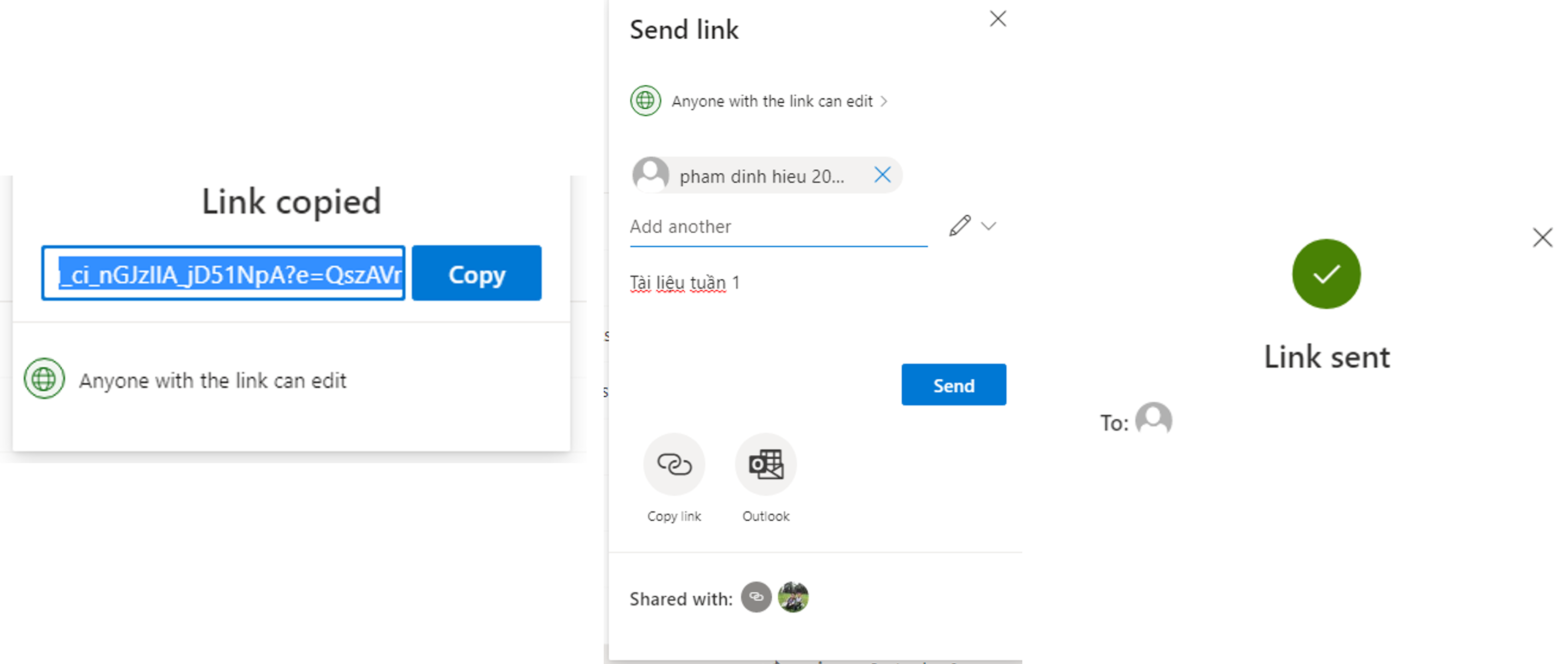Image resolution: width=1568 pixels, height=664 pixels.
Task: Click the recipient avatar next to To:
Action: (1154, 419)
